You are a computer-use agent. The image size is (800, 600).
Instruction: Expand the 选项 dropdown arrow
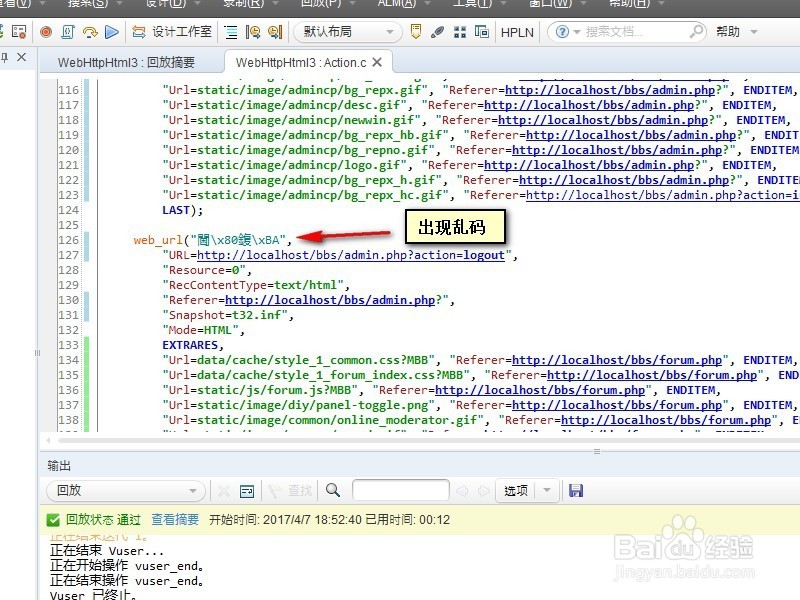547,491
